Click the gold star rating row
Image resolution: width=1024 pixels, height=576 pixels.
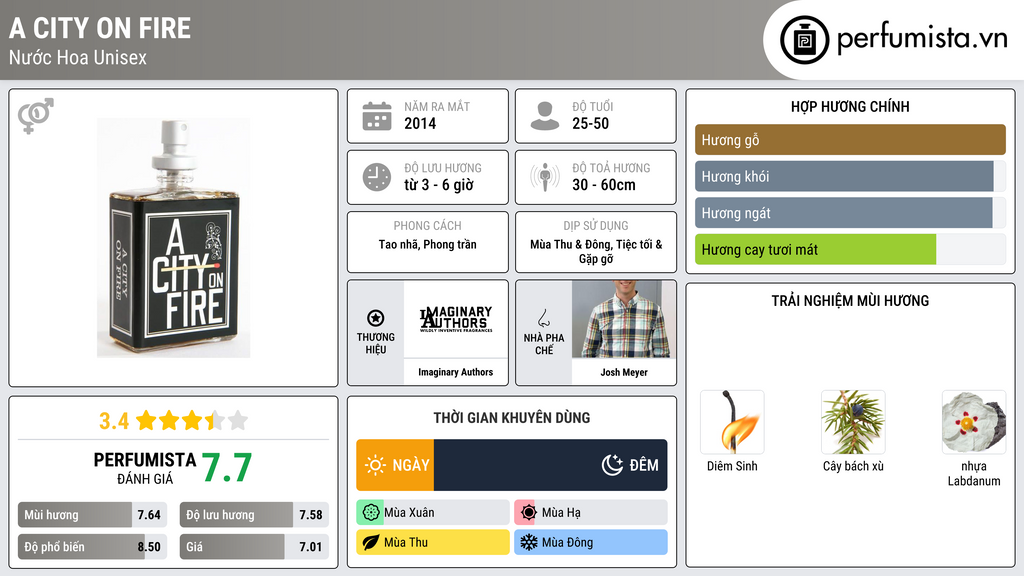(x=192, y=421)
